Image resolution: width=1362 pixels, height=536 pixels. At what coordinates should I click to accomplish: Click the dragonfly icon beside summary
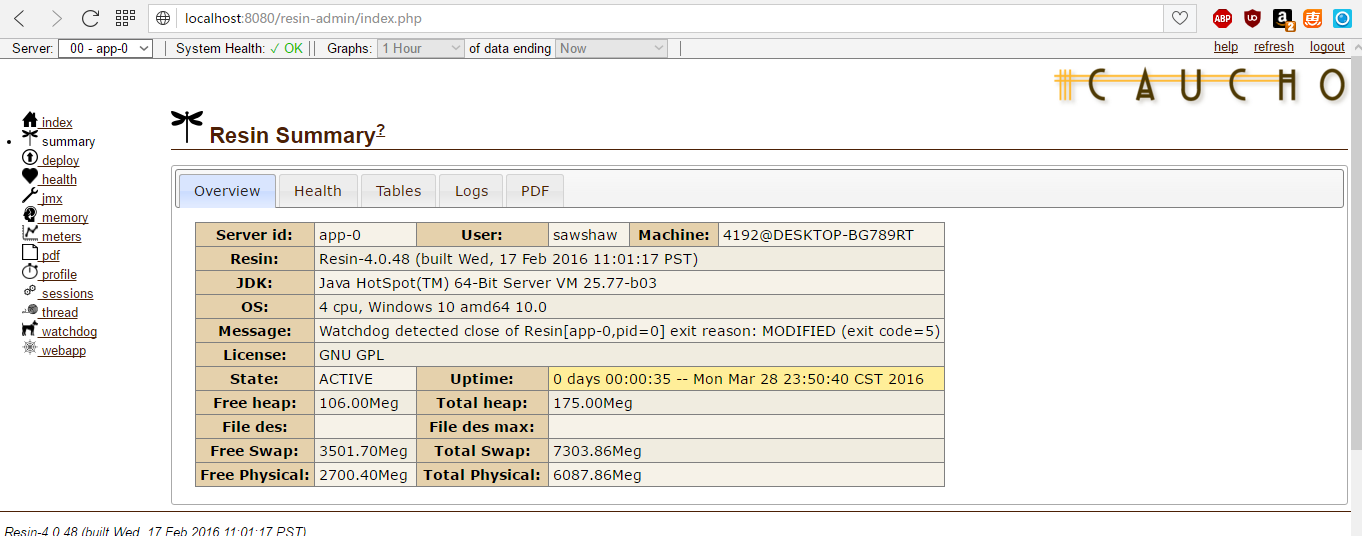click(30, 139)
